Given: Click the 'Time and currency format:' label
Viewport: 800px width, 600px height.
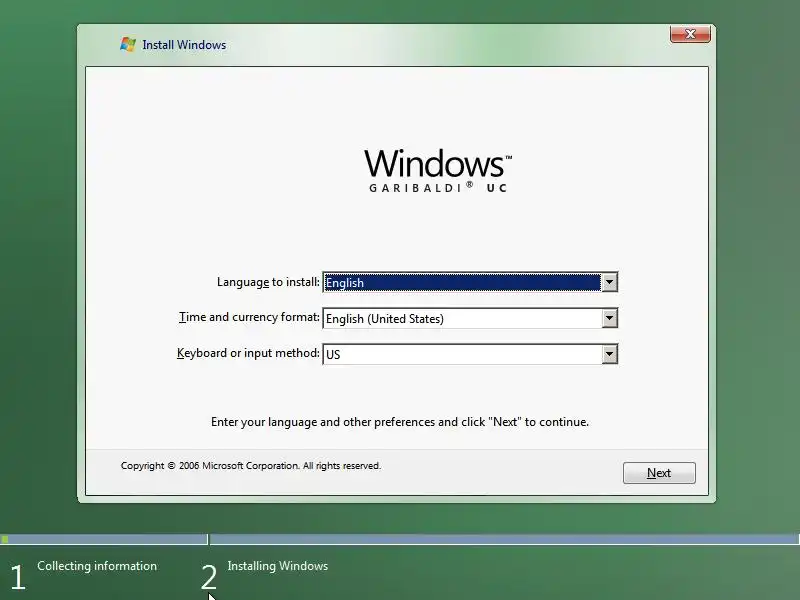Looking at the screenshot, I should (x=249, y=317).
